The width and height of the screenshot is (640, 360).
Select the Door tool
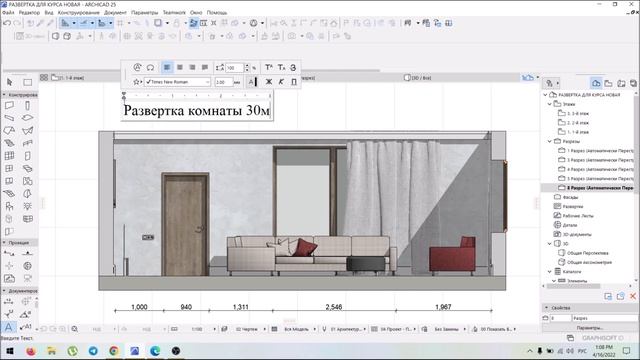tap(27, 156)
